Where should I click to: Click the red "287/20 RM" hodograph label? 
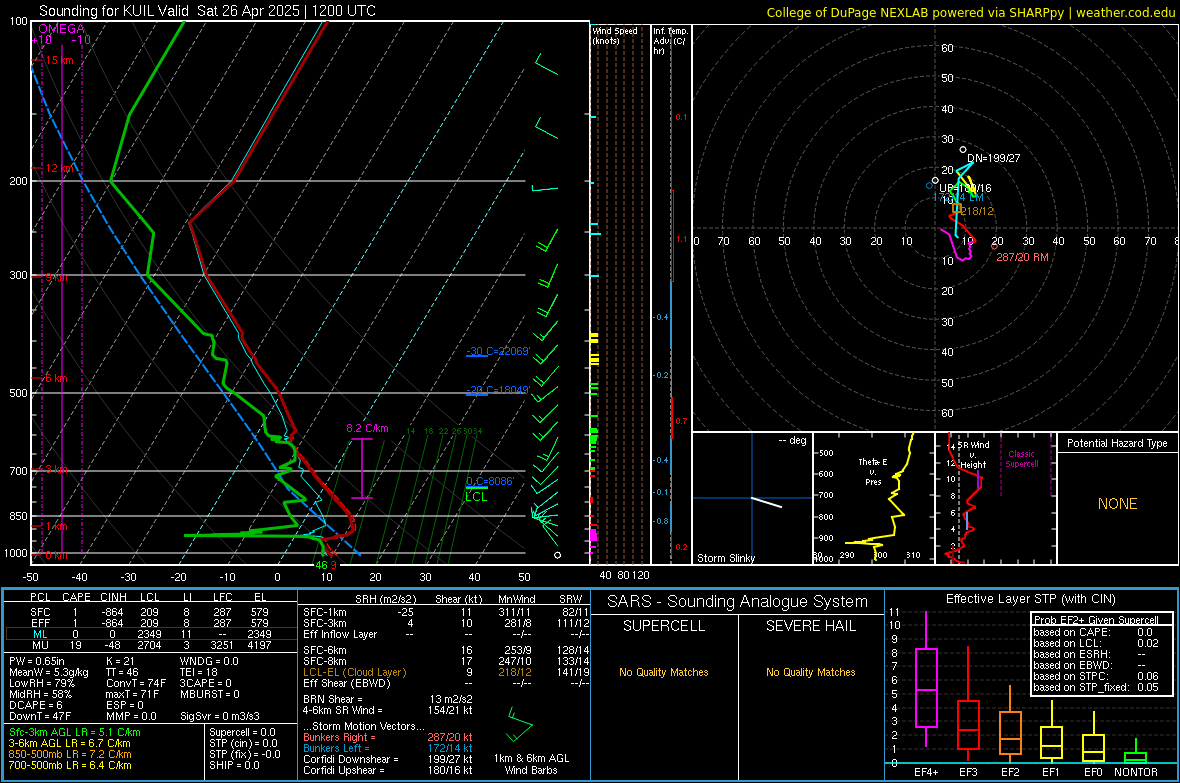point(1022,257)
